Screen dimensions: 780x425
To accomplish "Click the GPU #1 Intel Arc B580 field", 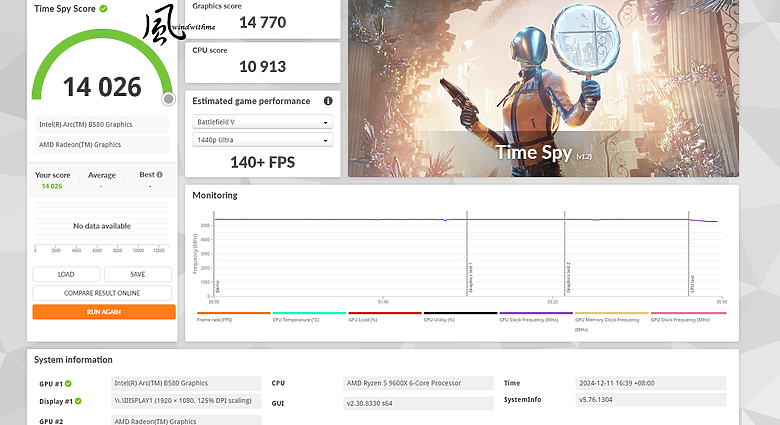I will [x=186, y=383].
